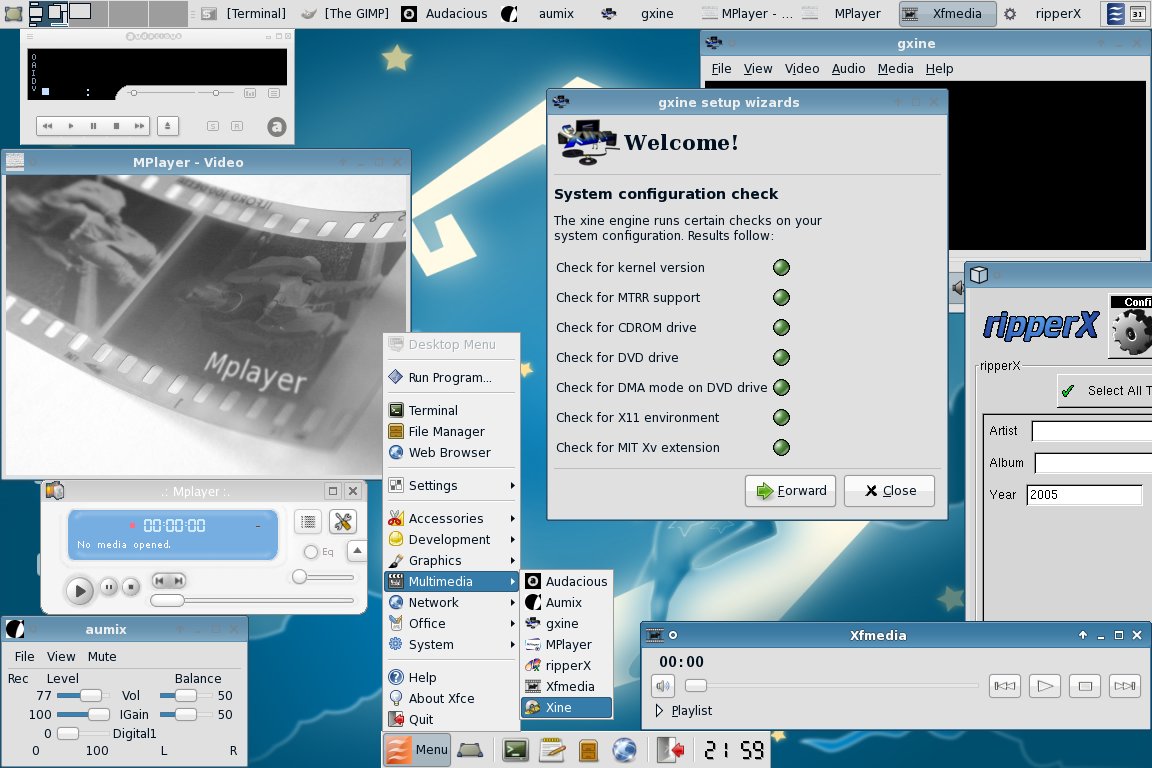Open the Audacious playlist panel icon
The width and height of the screenshot is (1152, 768).
click(274, 93)
